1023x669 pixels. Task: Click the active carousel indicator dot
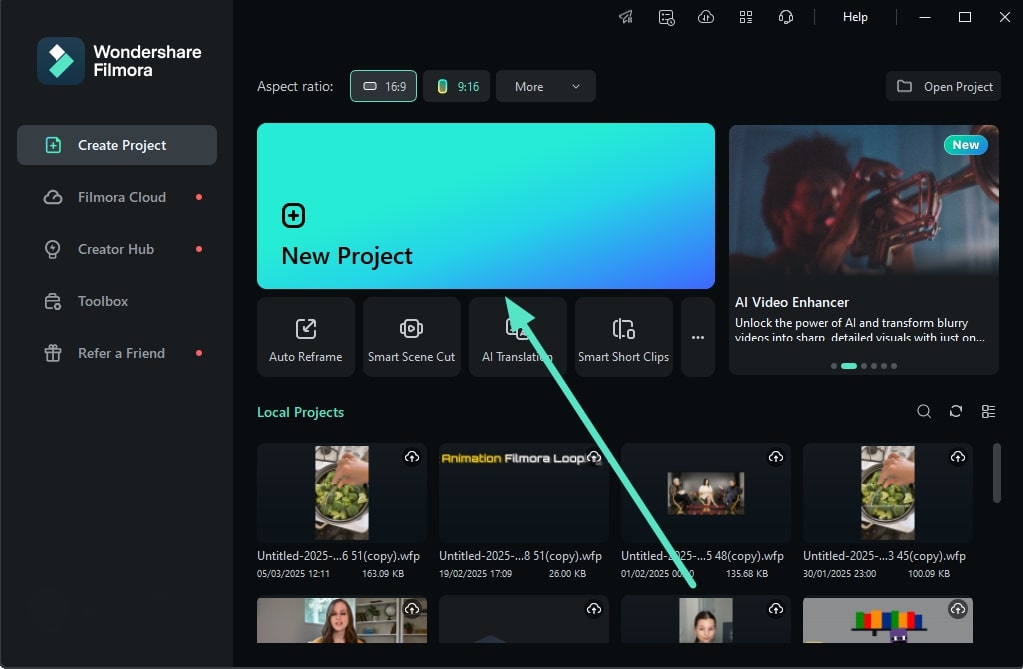[x=849, y=366]
